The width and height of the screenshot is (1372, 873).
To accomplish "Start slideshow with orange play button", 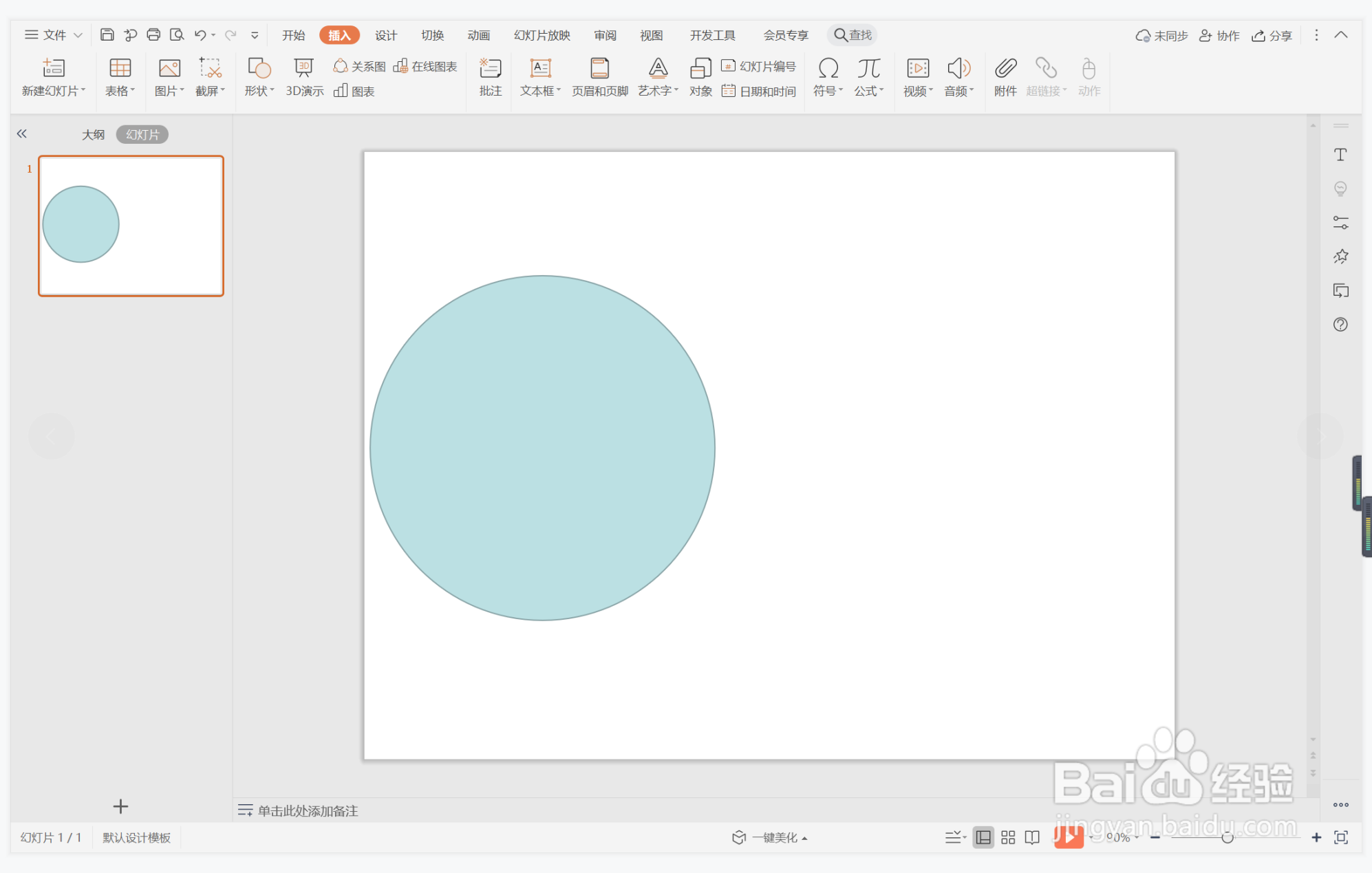I will 1068,837.
